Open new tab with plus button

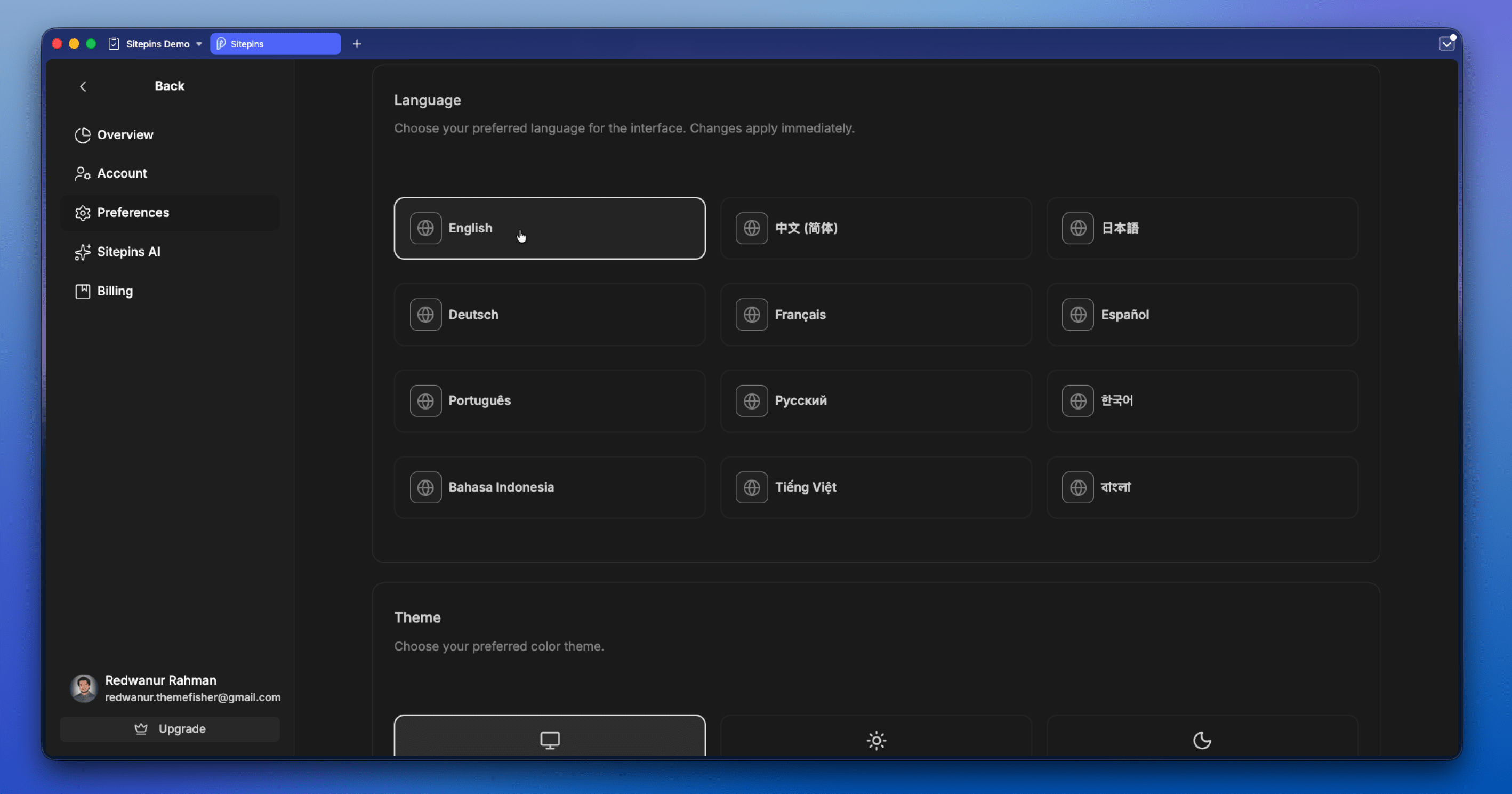click(357, 44)
